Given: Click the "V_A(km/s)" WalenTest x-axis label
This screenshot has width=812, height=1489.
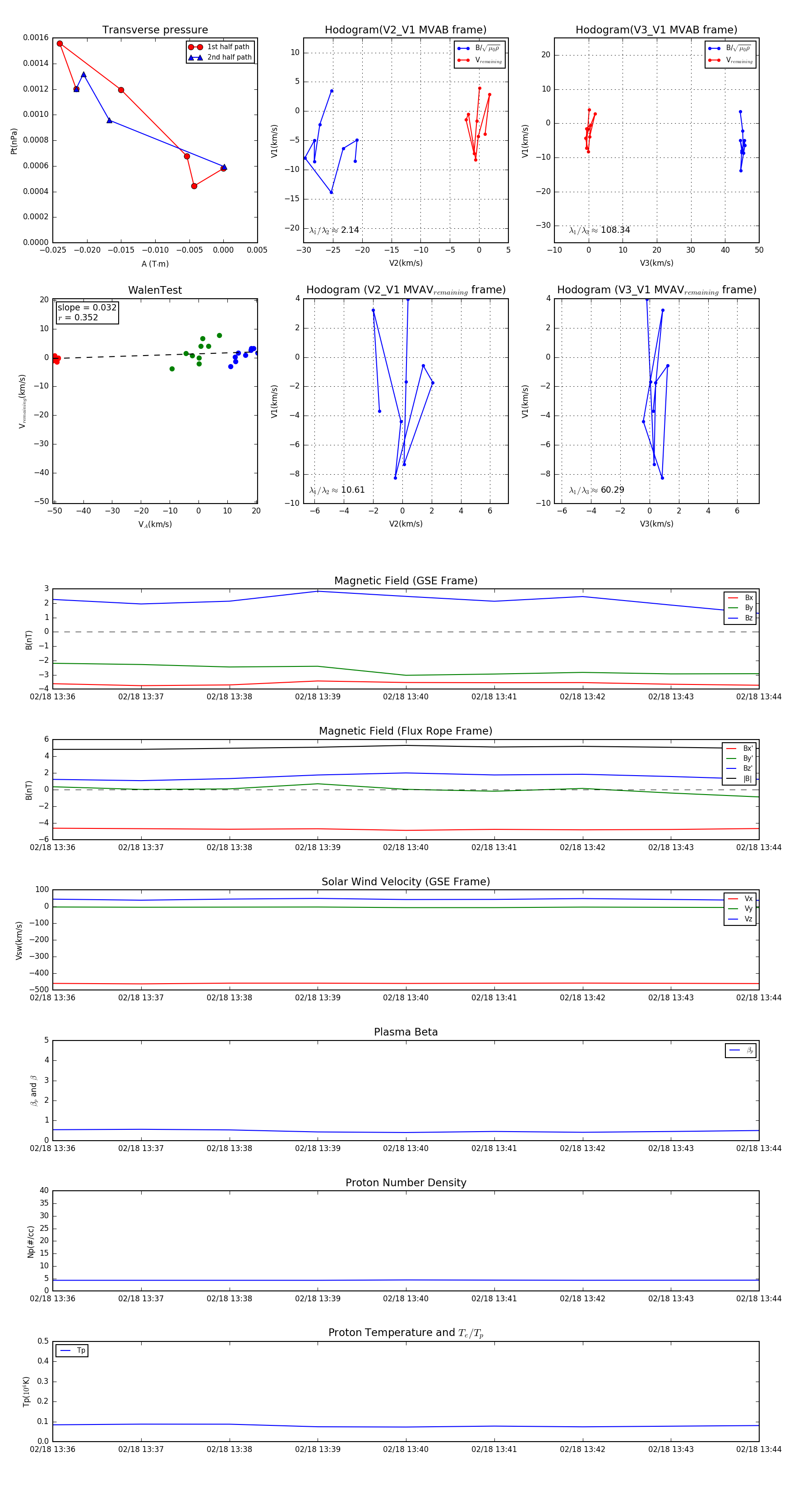Looking at the screenshot, I should [x=155, y=524].
